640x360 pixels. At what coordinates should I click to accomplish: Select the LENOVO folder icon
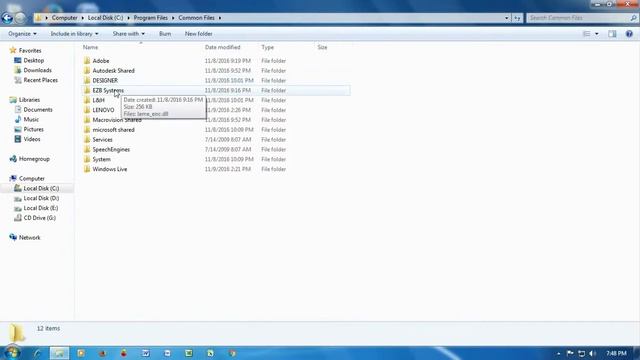[87, 110]
